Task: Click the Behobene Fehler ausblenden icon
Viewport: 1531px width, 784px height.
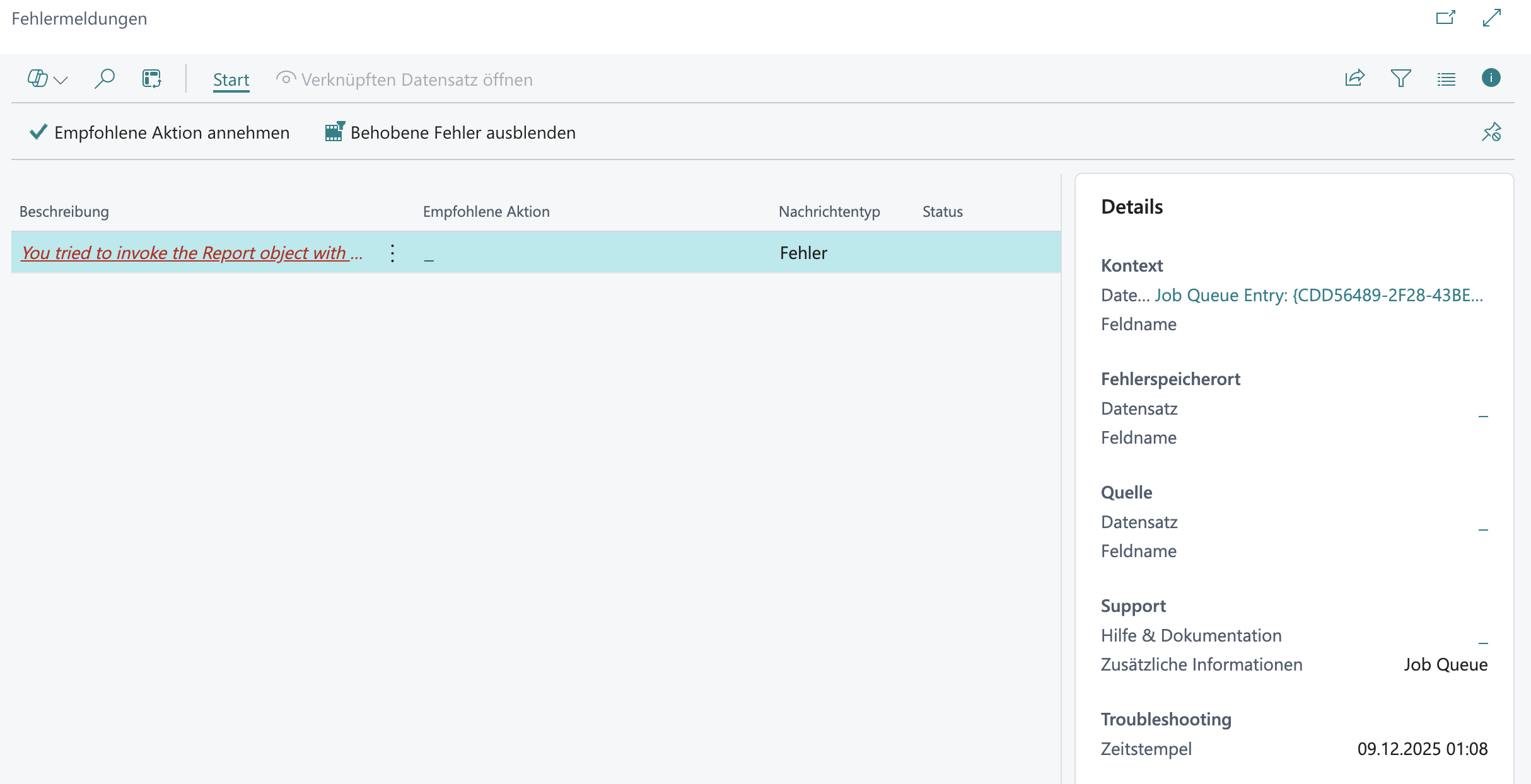Action: [335, 131]
